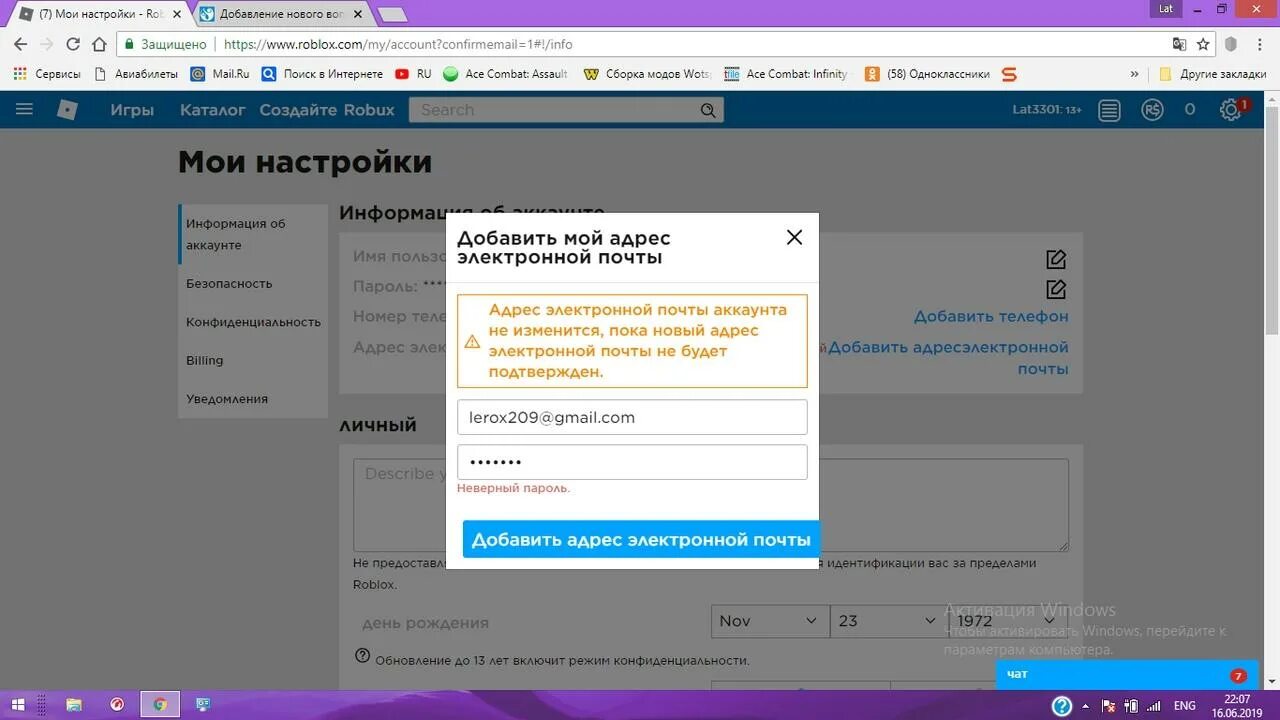Screen dimensions: 1280x720
Task: Open the settings gear icon
Action: [1230, 110]
